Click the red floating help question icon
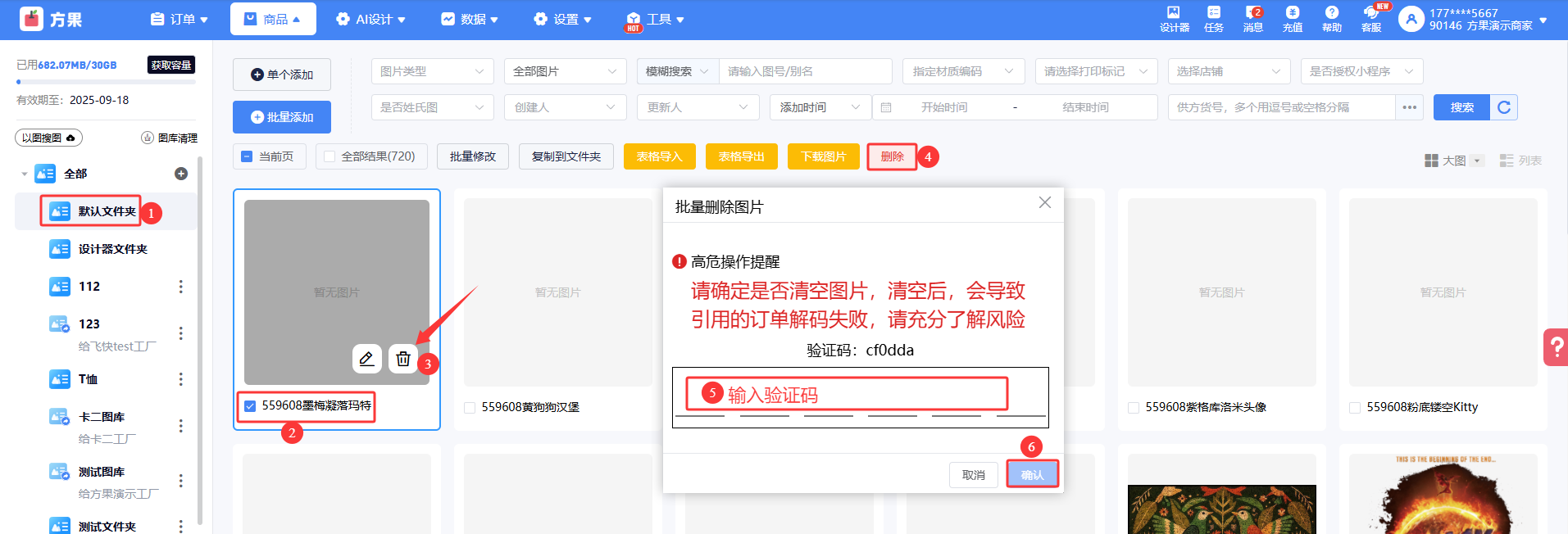Viewport: 1568px width, 534px height. [x=1555, y=347]
